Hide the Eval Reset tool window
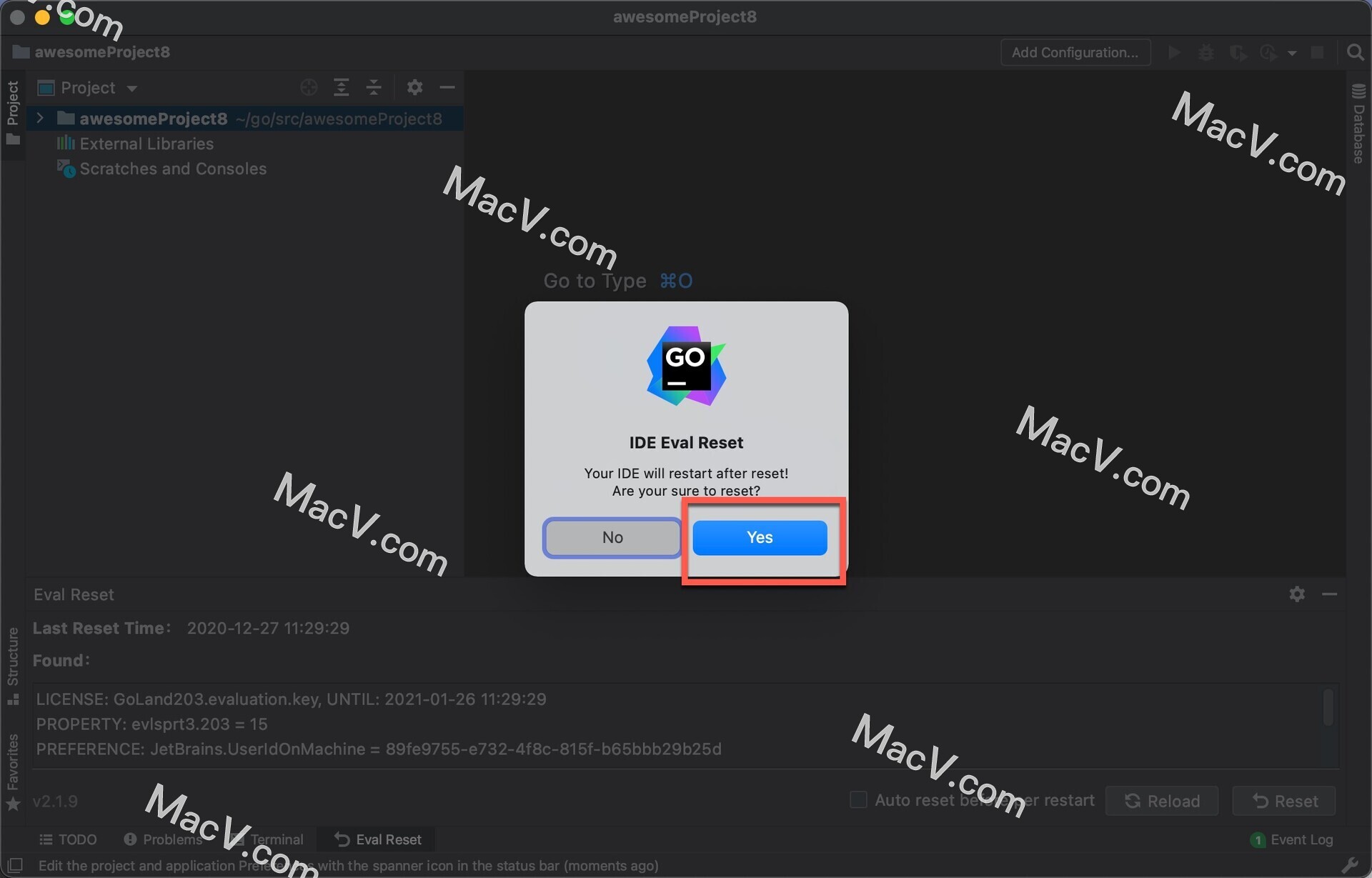 [1329, 594]
